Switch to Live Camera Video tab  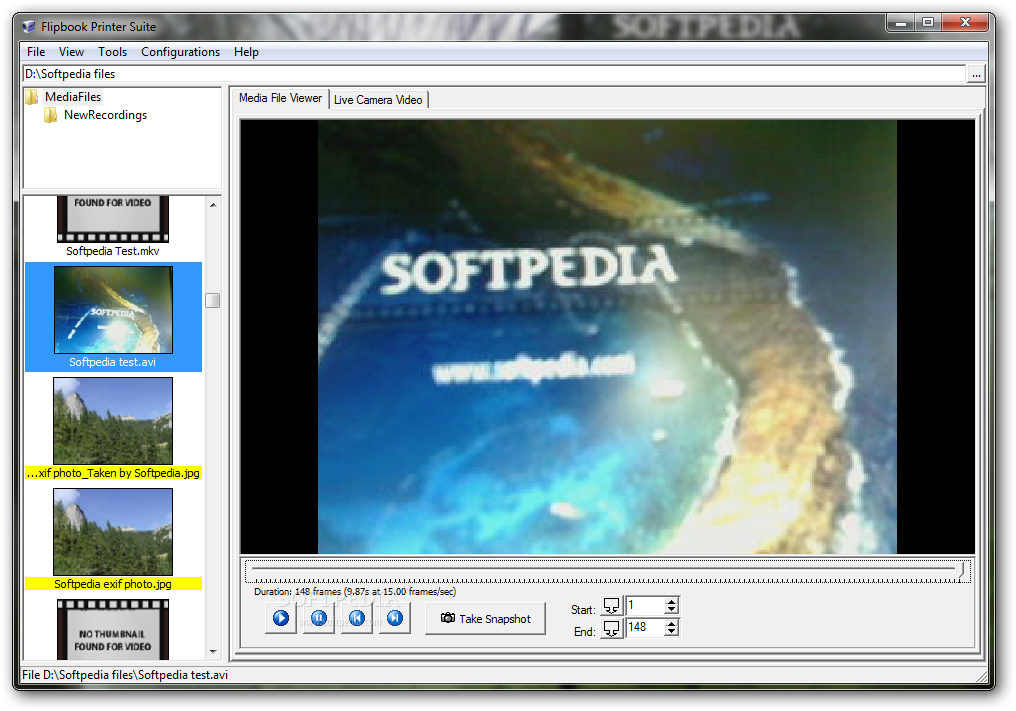(378, 100)
